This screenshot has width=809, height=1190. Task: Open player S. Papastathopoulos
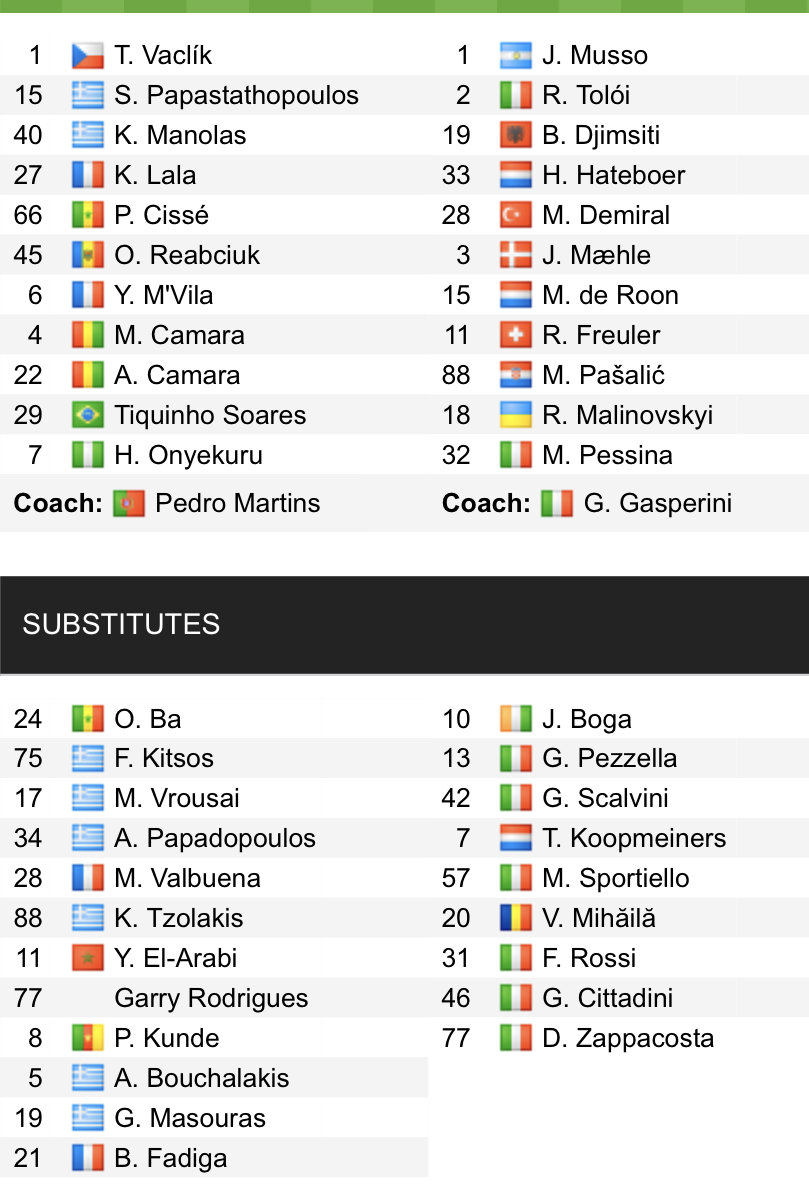236,95
